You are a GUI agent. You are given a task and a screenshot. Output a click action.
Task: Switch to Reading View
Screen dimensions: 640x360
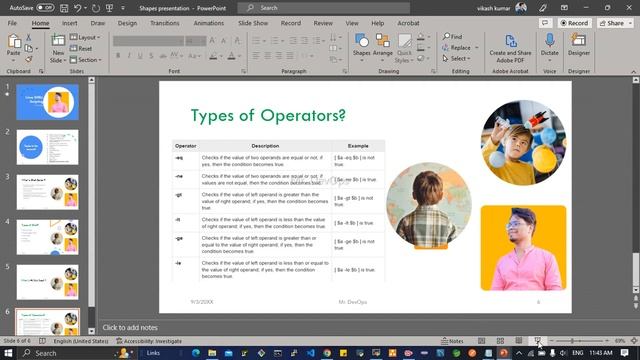coord(519,341)
